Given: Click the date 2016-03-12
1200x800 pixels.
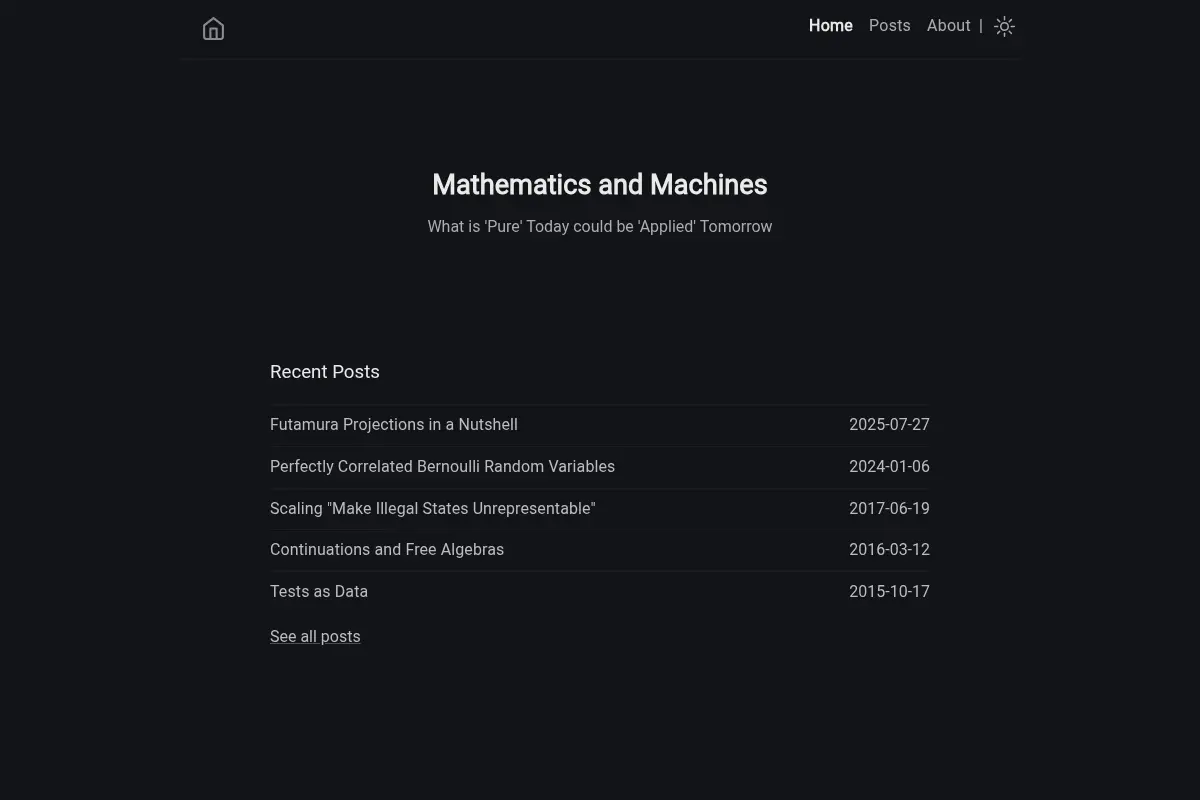Looking at the screenshot, I should (x=889, y=550).
